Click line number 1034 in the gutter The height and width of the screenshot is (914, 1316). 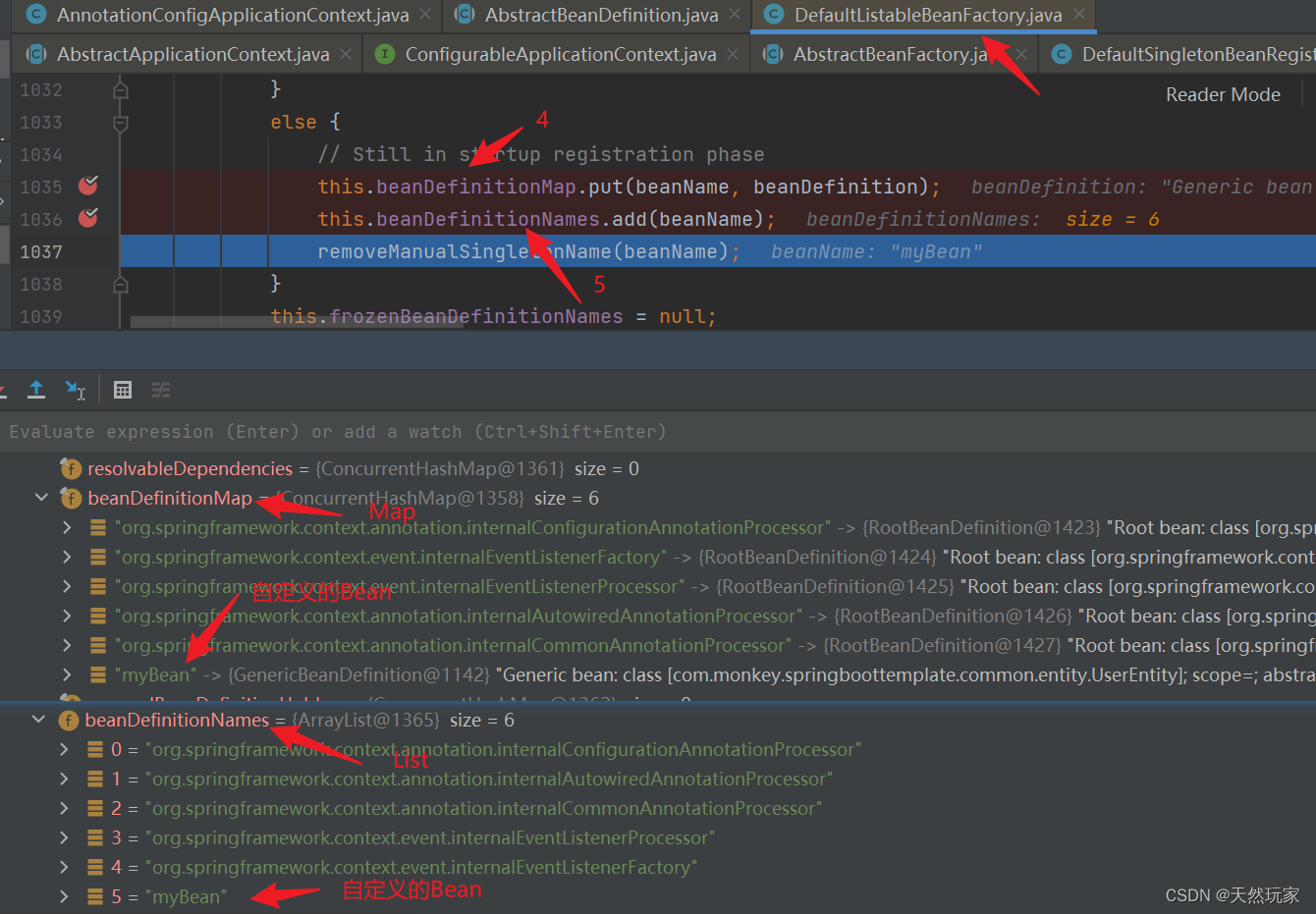pos(40,154)
